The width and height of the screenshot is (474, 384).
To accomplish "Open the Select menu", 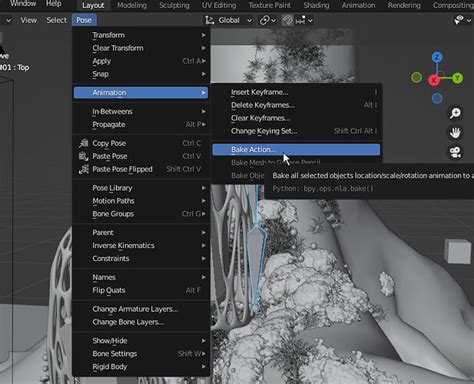I will pos(56,20).
